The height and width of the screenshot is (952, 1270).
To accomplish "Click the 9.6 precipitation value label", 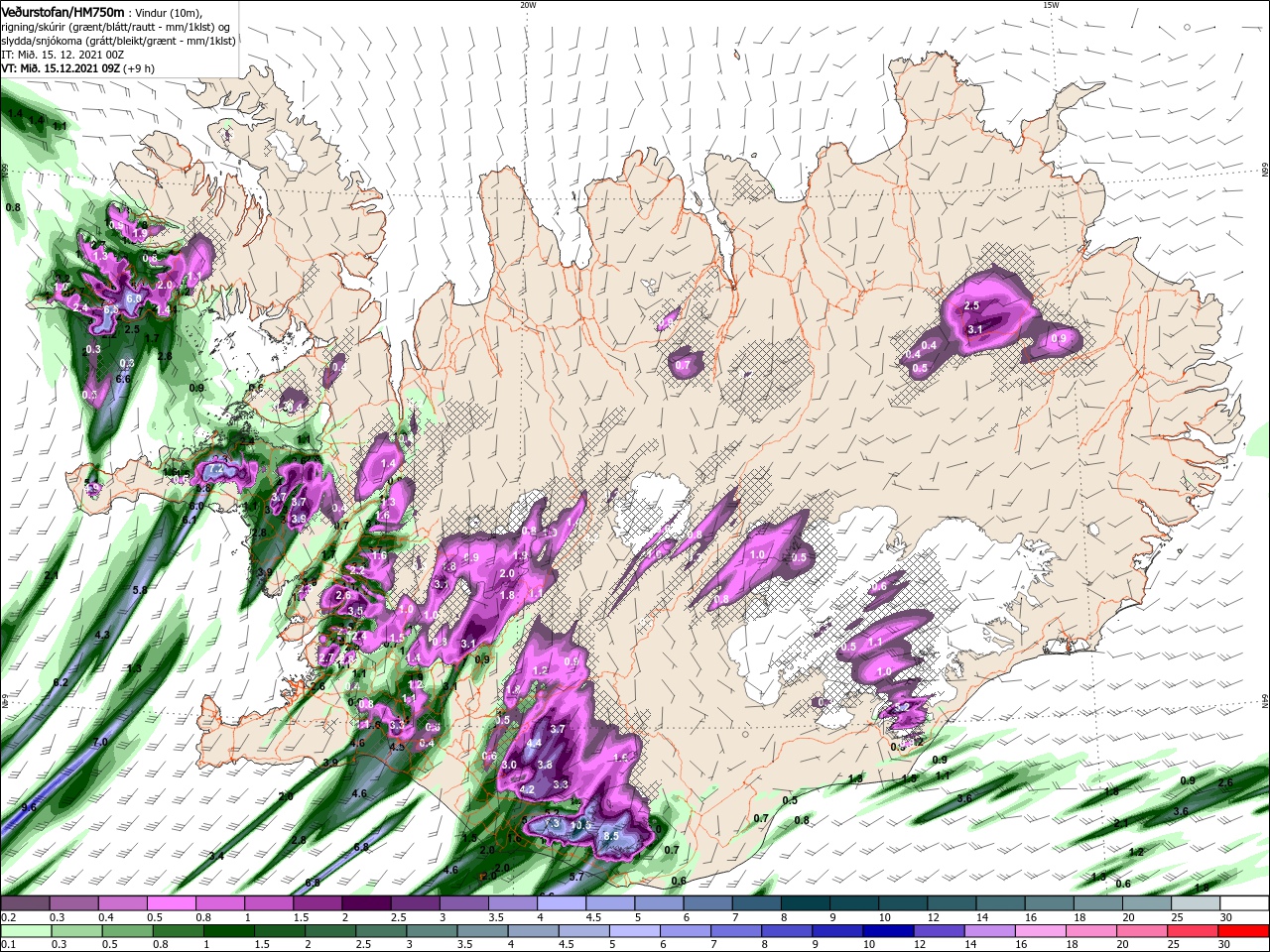I will coord(29,807).
